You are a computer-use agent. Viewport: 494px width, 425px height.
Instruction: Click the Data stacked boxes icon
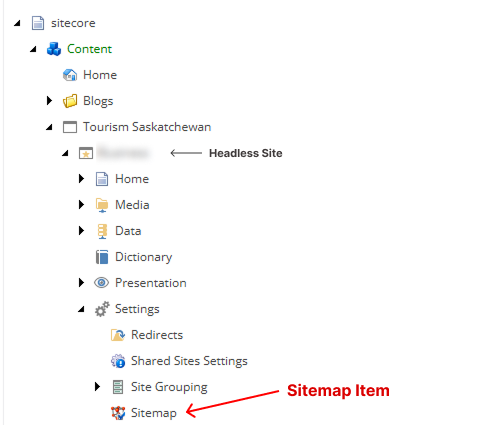point(102,231)
